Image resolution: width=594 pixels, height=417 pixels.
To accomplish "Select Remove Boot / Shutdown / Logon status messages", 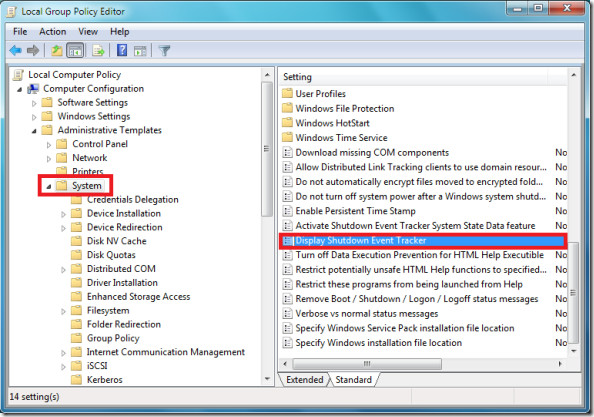I will pyautogui.click(x=417, y=299).
